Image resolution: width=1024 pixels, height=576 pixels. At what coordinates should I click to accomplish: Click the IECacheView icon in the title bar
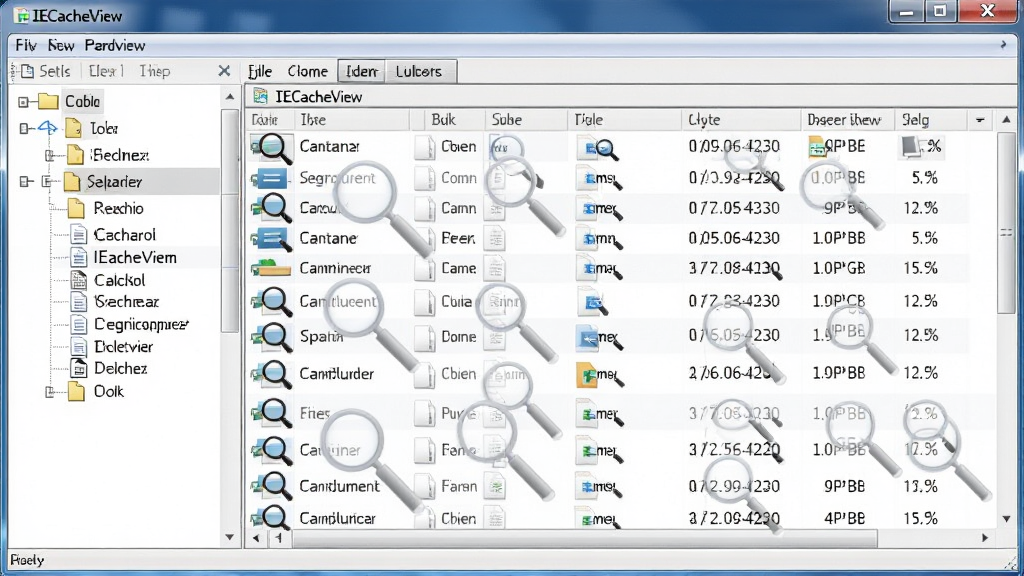click(22, 15)
